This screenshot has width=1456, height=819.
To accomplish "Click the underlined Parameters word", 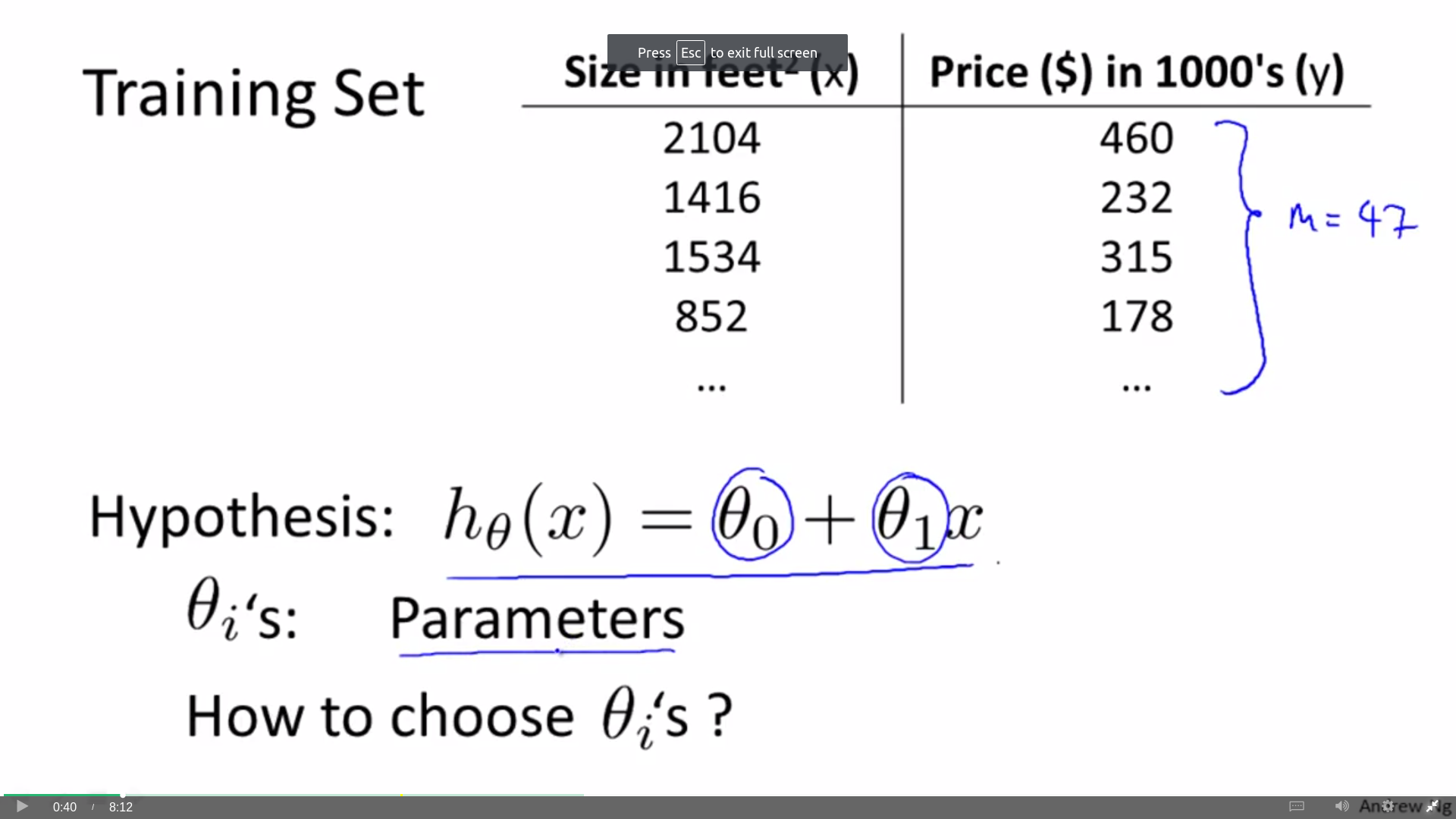I will (x=537, y=618).
